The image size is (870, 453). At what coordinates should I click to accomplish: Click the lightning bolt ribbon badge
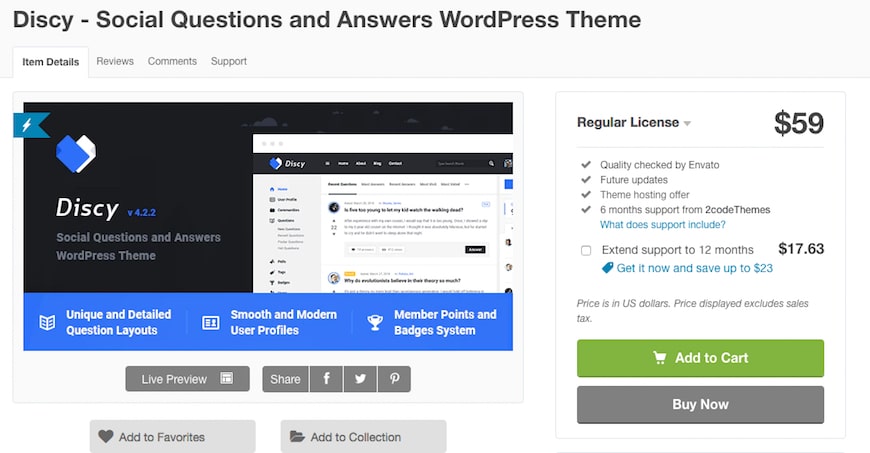(x=30, y=125)
